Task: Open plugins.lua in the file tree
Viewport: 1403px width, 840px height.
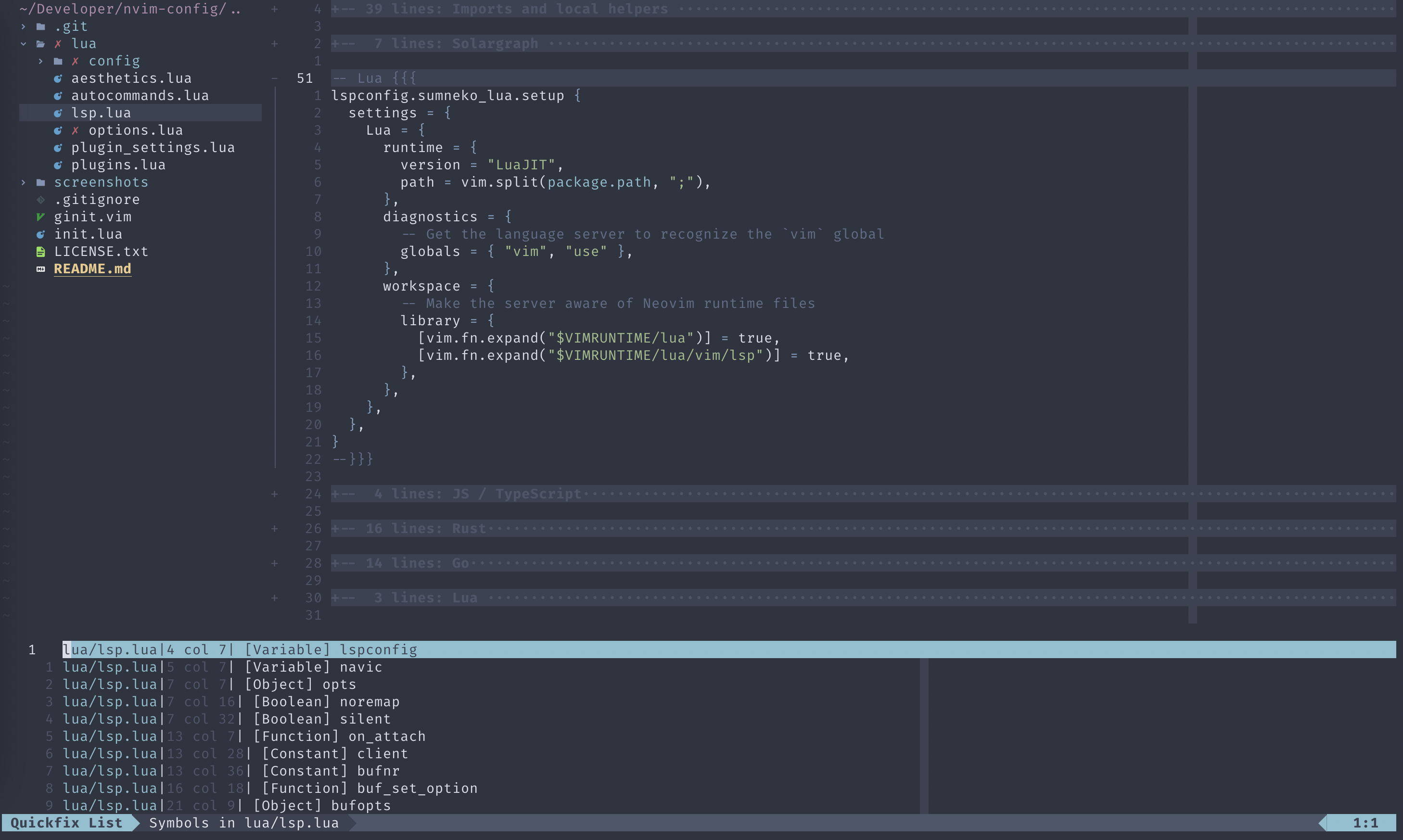Action: click(x=118, y=165)
